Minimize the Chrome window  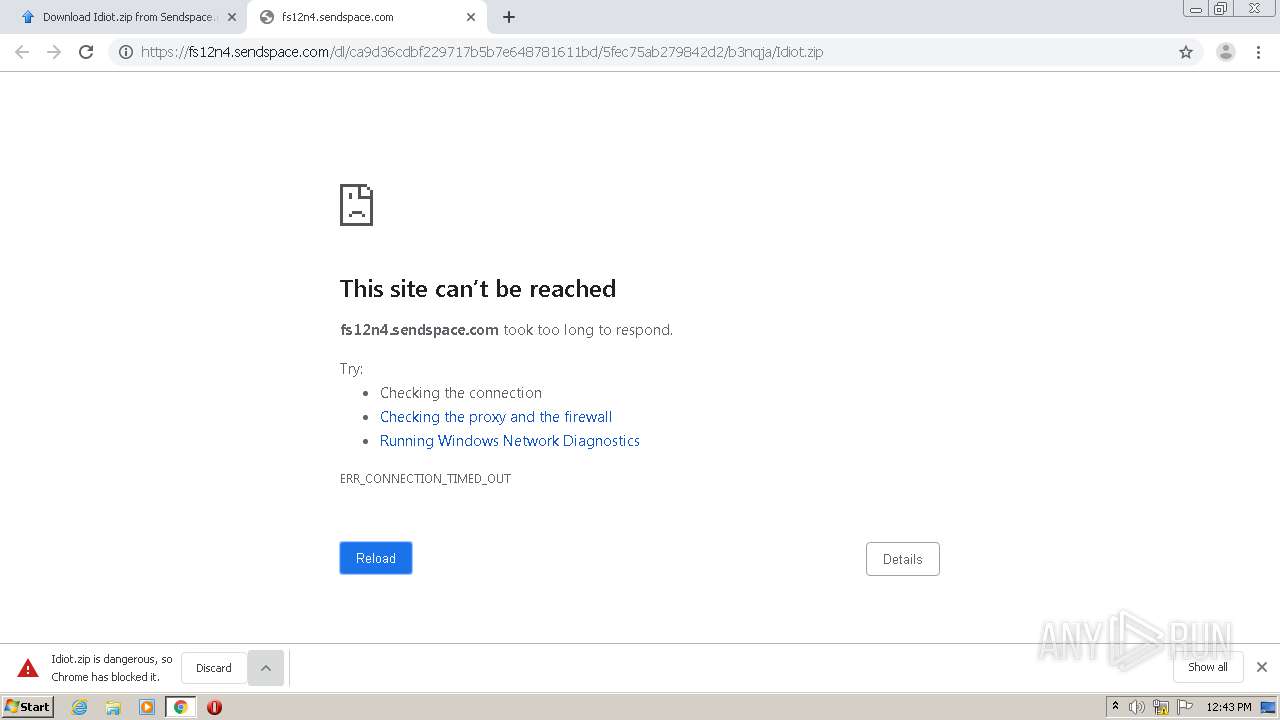[1195, 9]
